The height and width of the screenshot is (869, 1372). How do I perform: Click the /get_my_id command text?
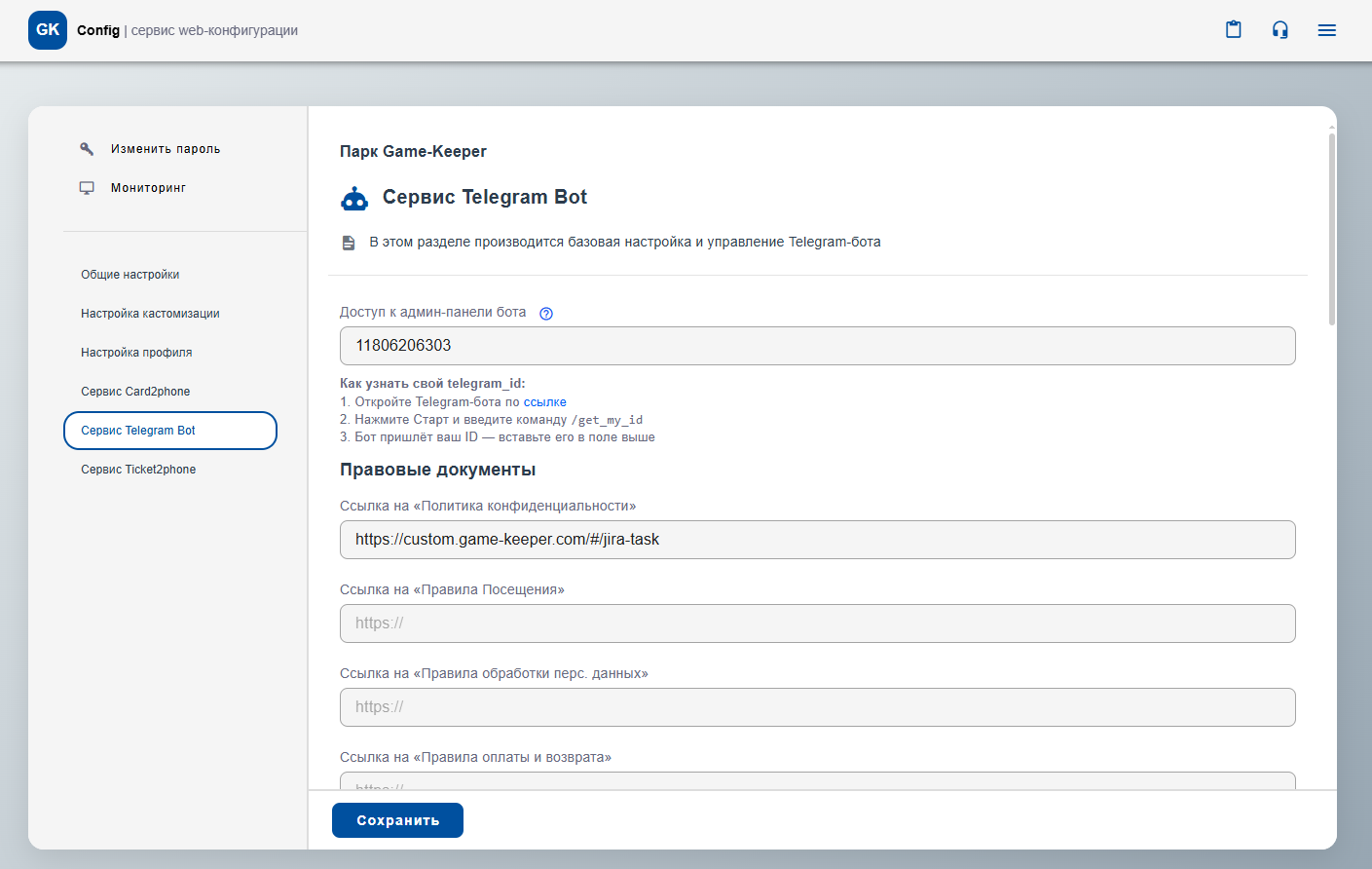[607, 420]
